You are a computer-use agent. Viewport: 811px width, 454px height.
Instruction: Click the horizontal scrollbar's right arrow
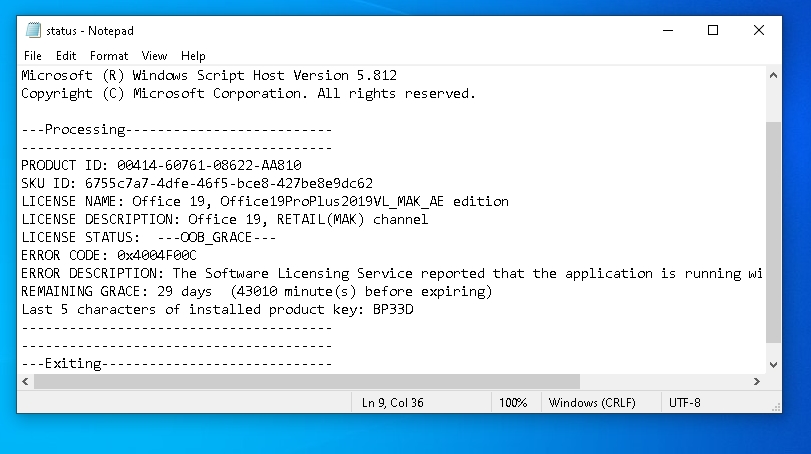tap(757, 382)
